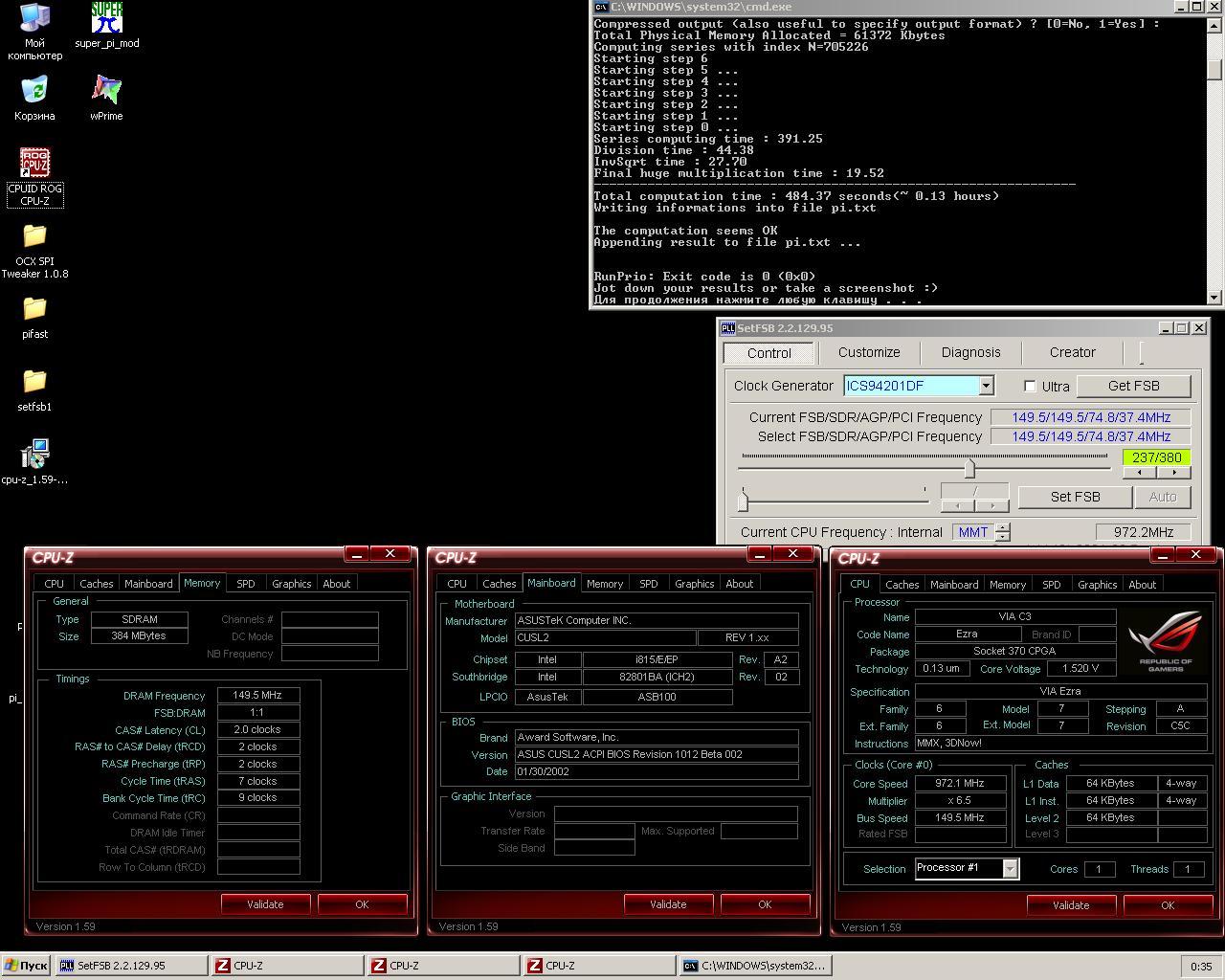The width and height of the screenshot is (1225, 980).
Task: Open Mainboard tab in CPU window of CPU-Z
Action: click(x=954, y=585)
